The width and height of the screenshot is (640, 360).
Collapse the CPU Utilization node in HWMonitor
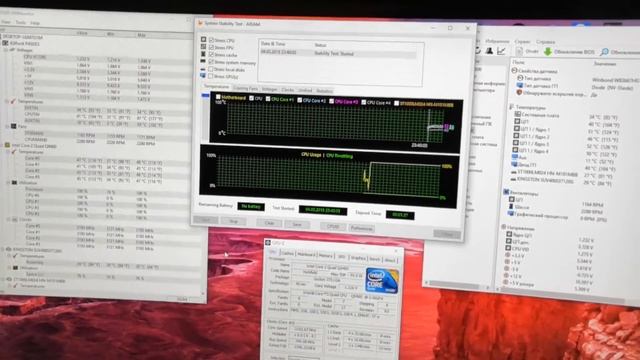(8, 182)
